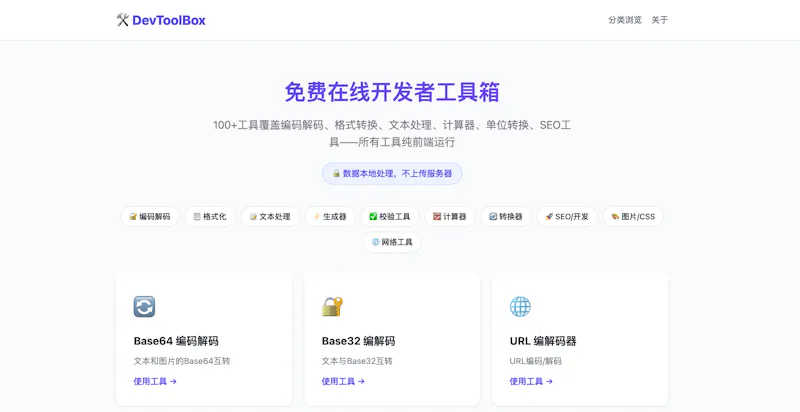Select the 图片/CSS category chip
800x412 pixels.
coord(633,216)
